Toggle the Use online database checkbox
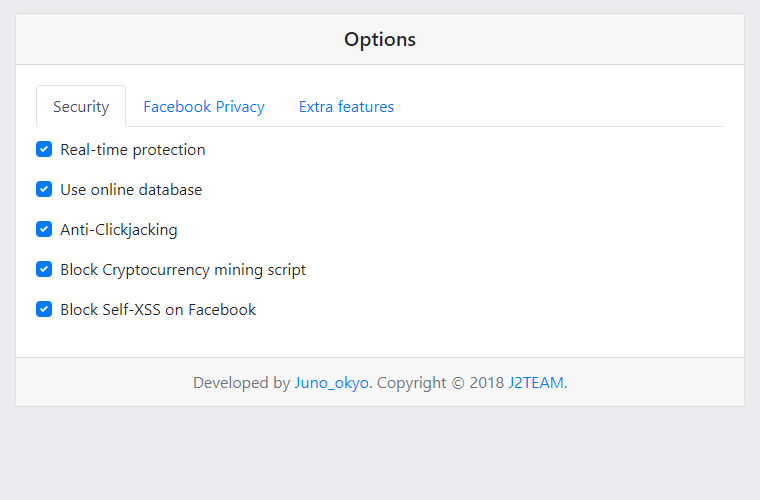 point(44,189)
